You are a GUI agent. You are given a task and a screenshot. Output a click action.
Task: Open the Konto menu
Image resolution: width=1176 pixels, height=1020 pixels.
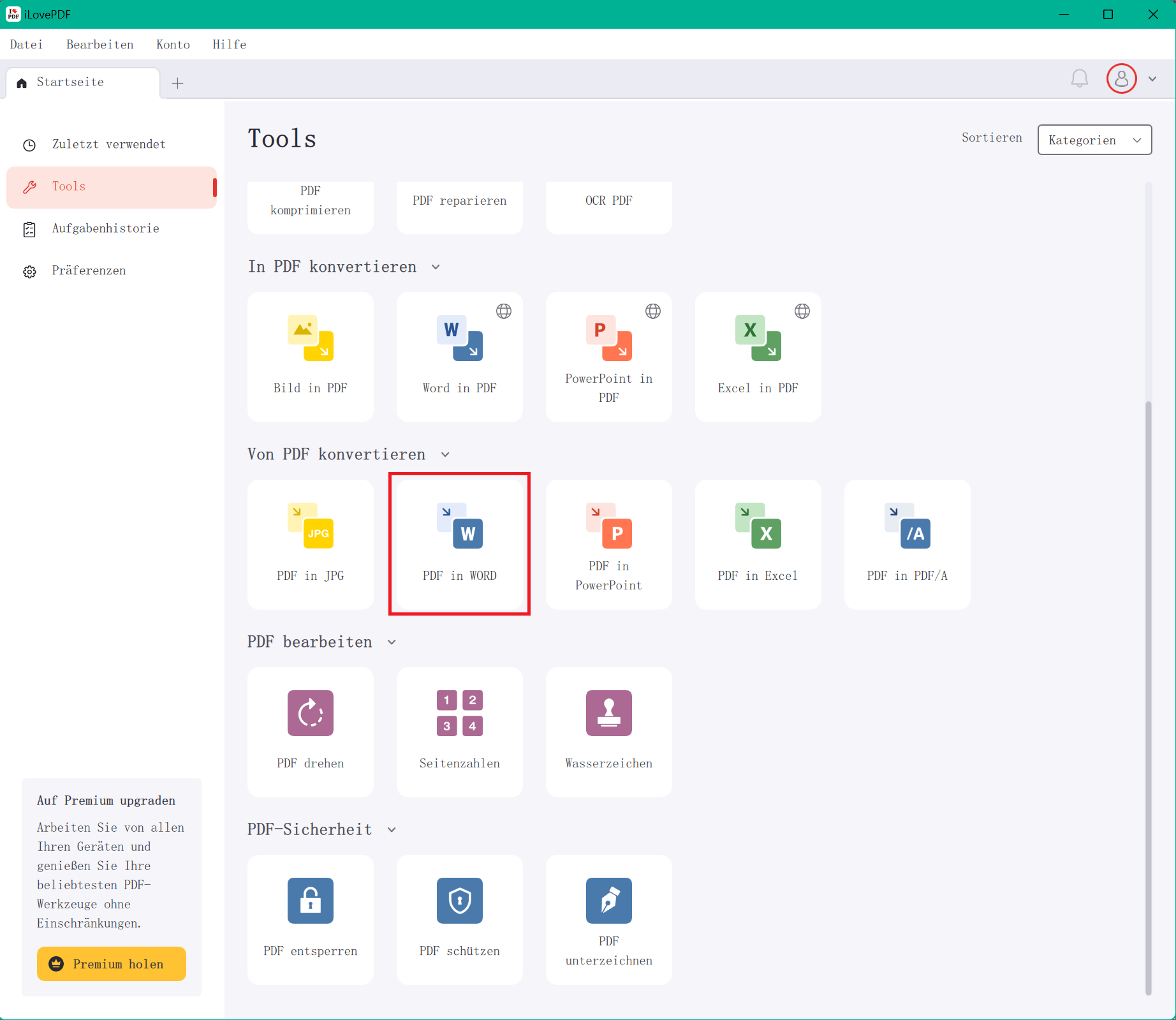173,45
